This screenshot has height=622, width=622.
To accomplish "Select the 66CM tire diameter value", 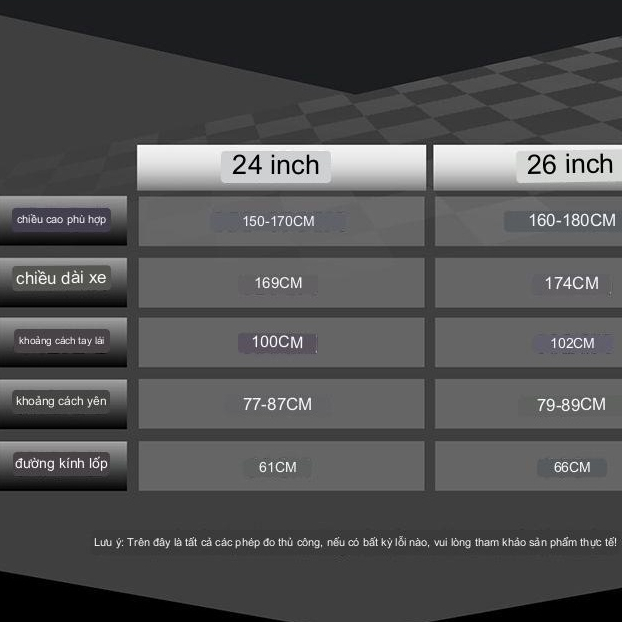I will (572, 467).
